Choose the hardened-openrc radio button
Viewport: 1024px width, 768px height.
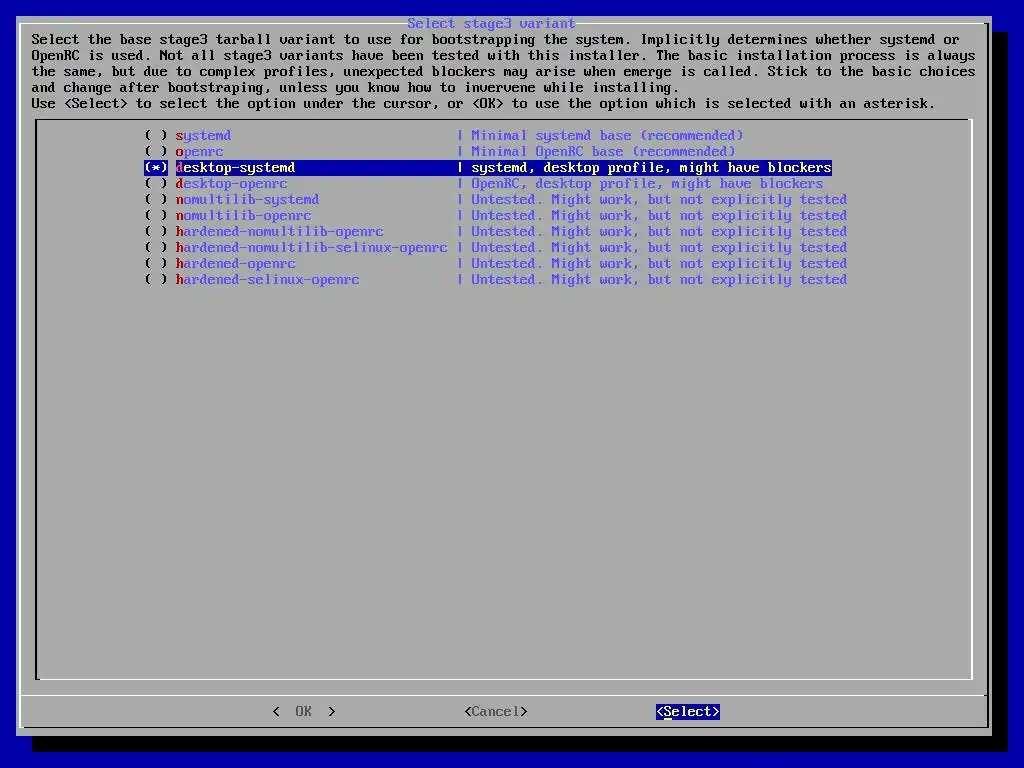pos(155,263)
